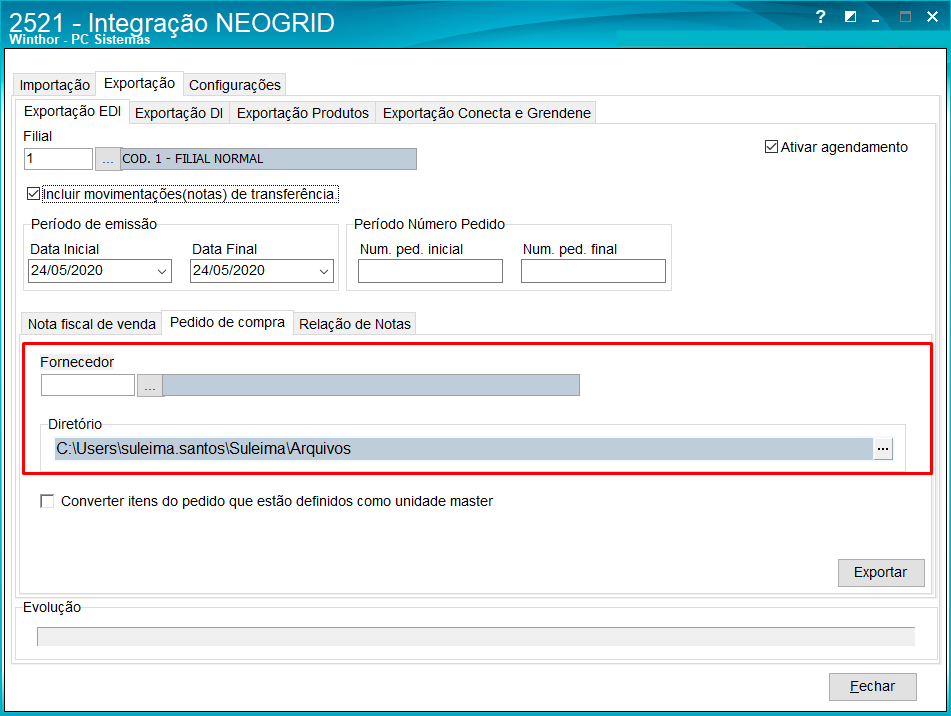Click the Fornecedor code input field
This screenshot has height=716, width=951.
point(88,385)
